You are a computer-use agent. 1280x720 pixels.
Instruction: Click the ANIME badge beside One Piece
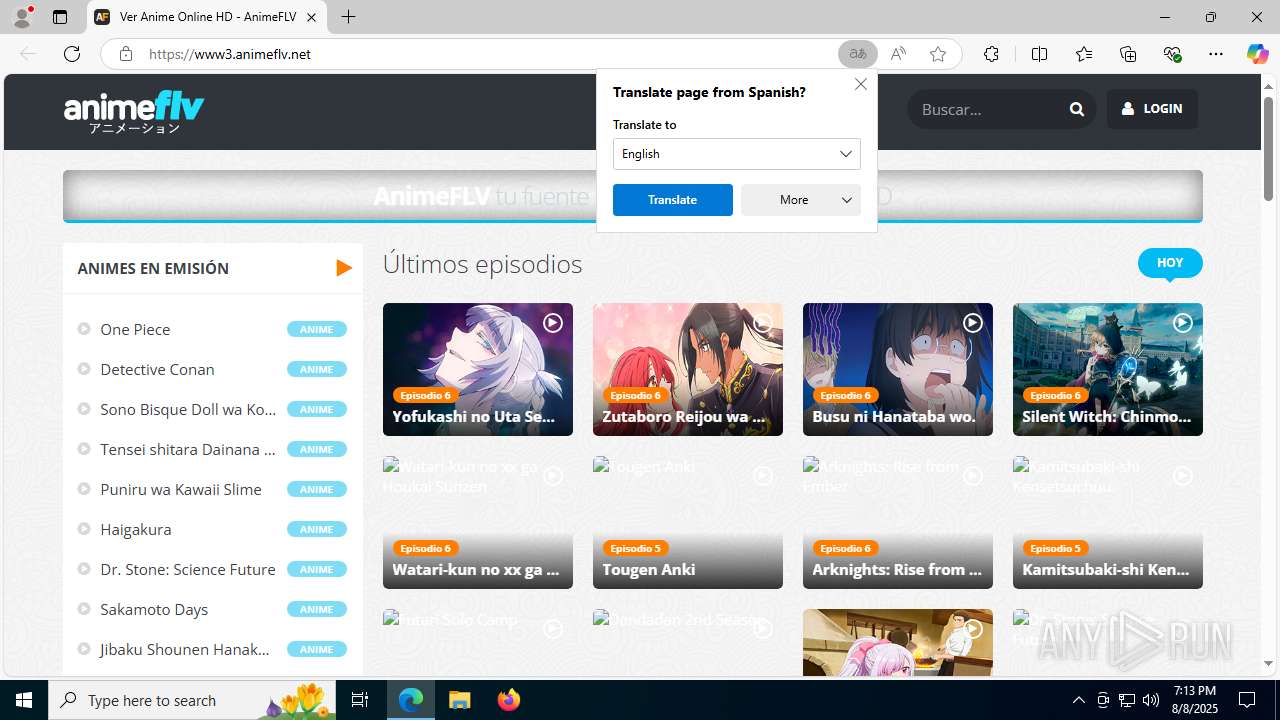coord(316,329)
